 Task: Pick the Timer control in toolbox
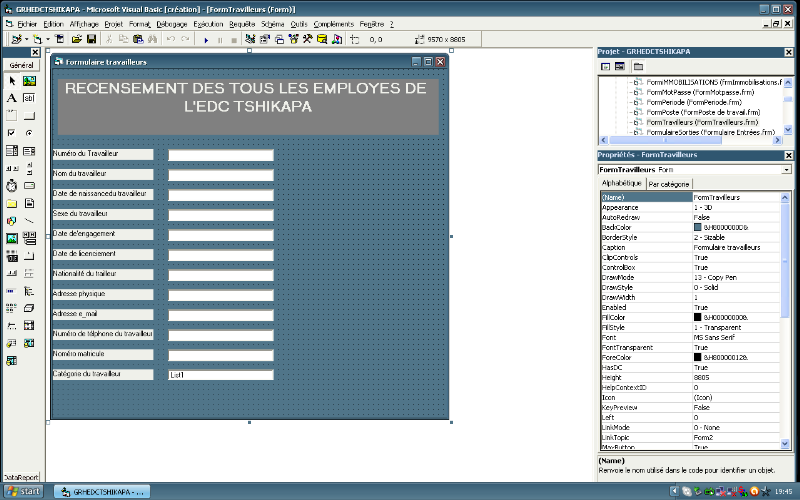pyautogui.click(x=12, y=185)
